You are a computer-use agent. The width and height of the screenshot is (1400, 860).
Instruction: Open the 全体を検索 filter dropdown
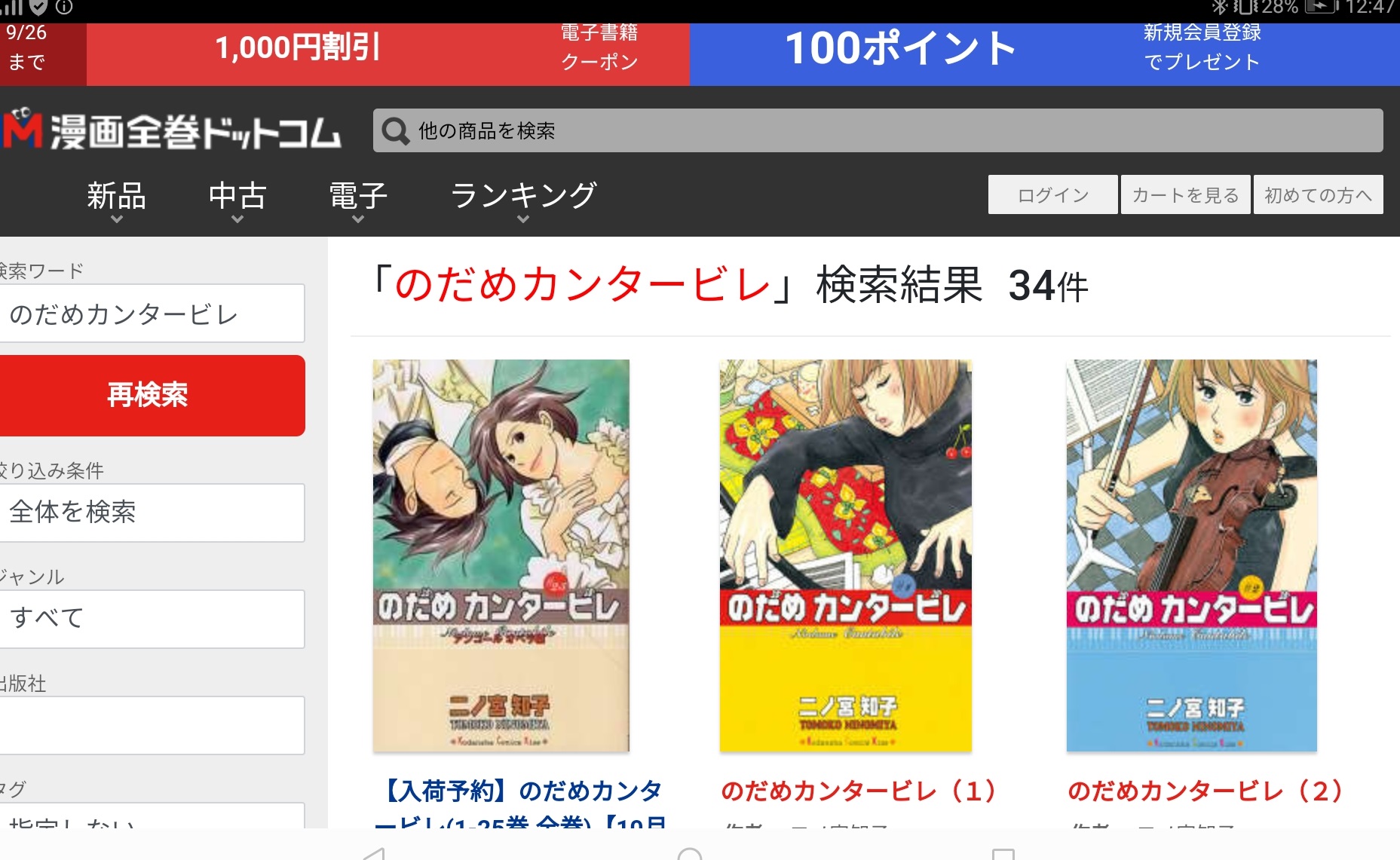(151, 513)
